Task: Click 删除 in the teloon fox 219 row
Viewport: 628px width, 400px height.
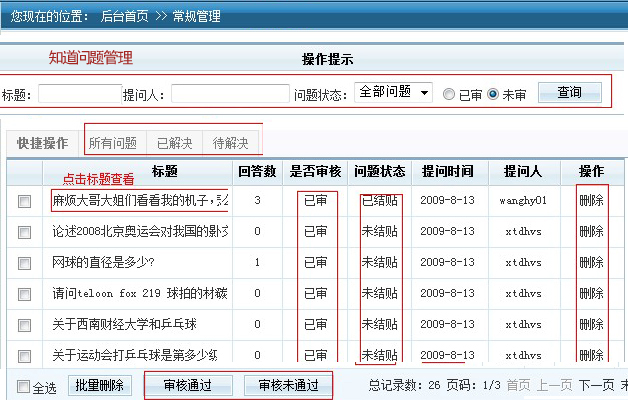Action: tap(592, 293)
